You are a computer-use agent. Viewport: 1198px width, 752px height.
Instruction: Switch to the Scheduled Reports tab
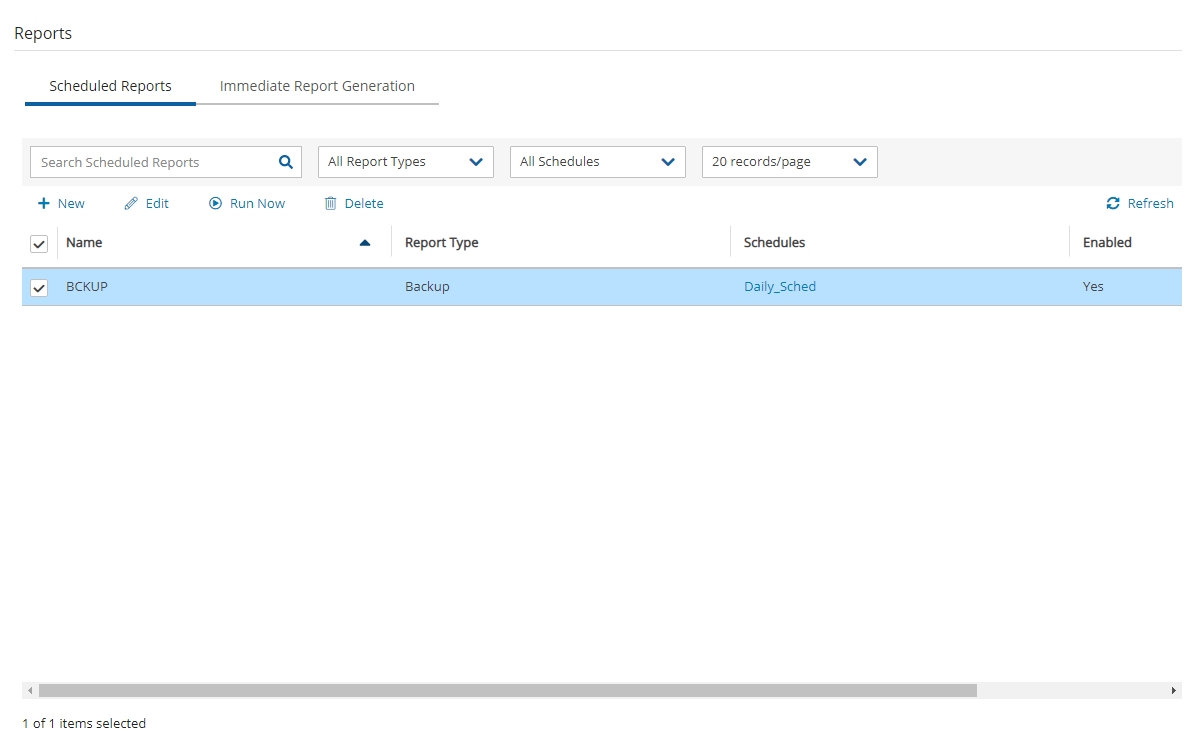coord(110,86)
